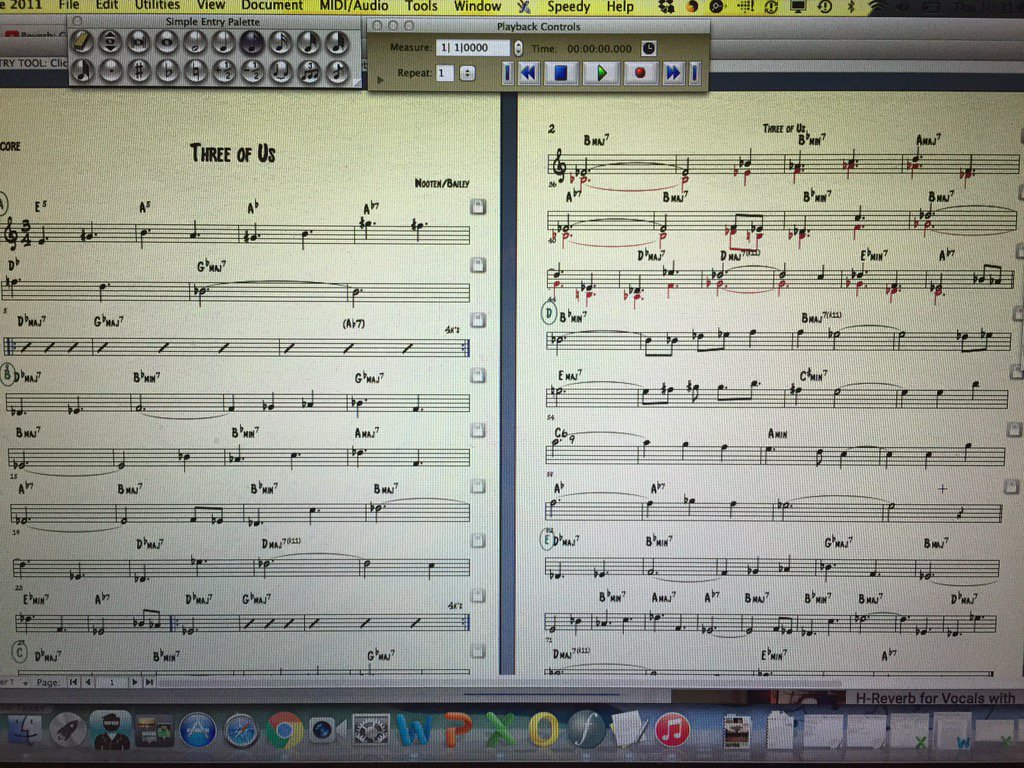
Task: Click the fast forward button
Action: coord(673,72)
